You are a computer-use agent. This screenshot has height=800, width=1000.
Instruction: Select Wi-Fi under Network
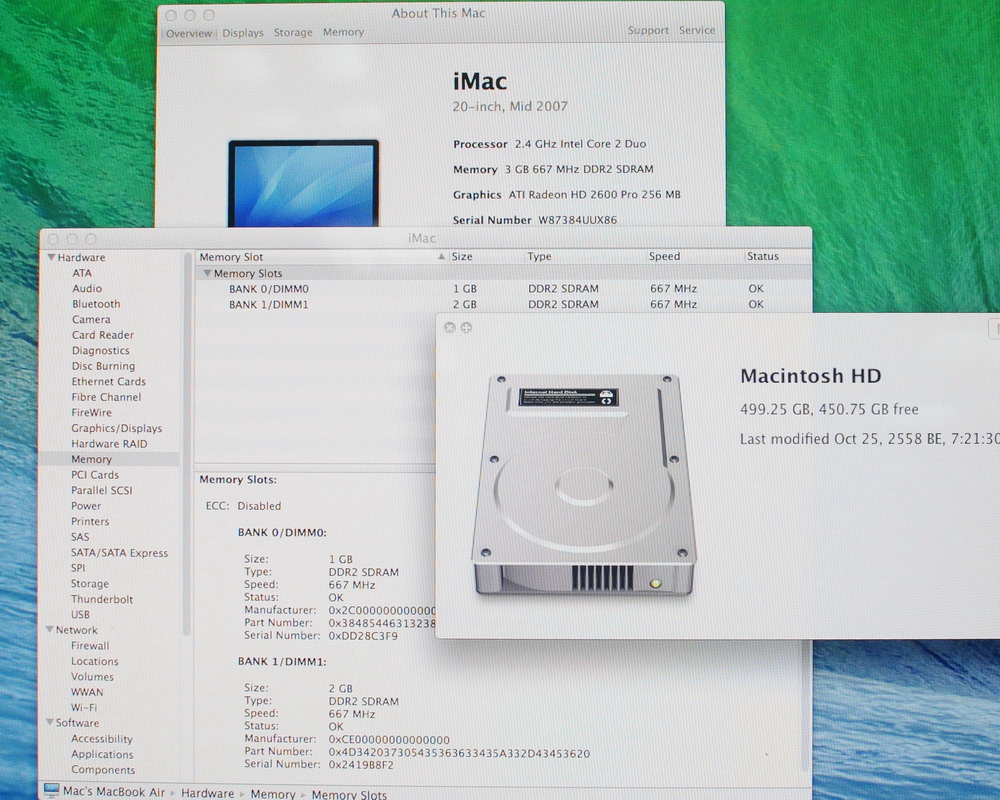(84, 707)
